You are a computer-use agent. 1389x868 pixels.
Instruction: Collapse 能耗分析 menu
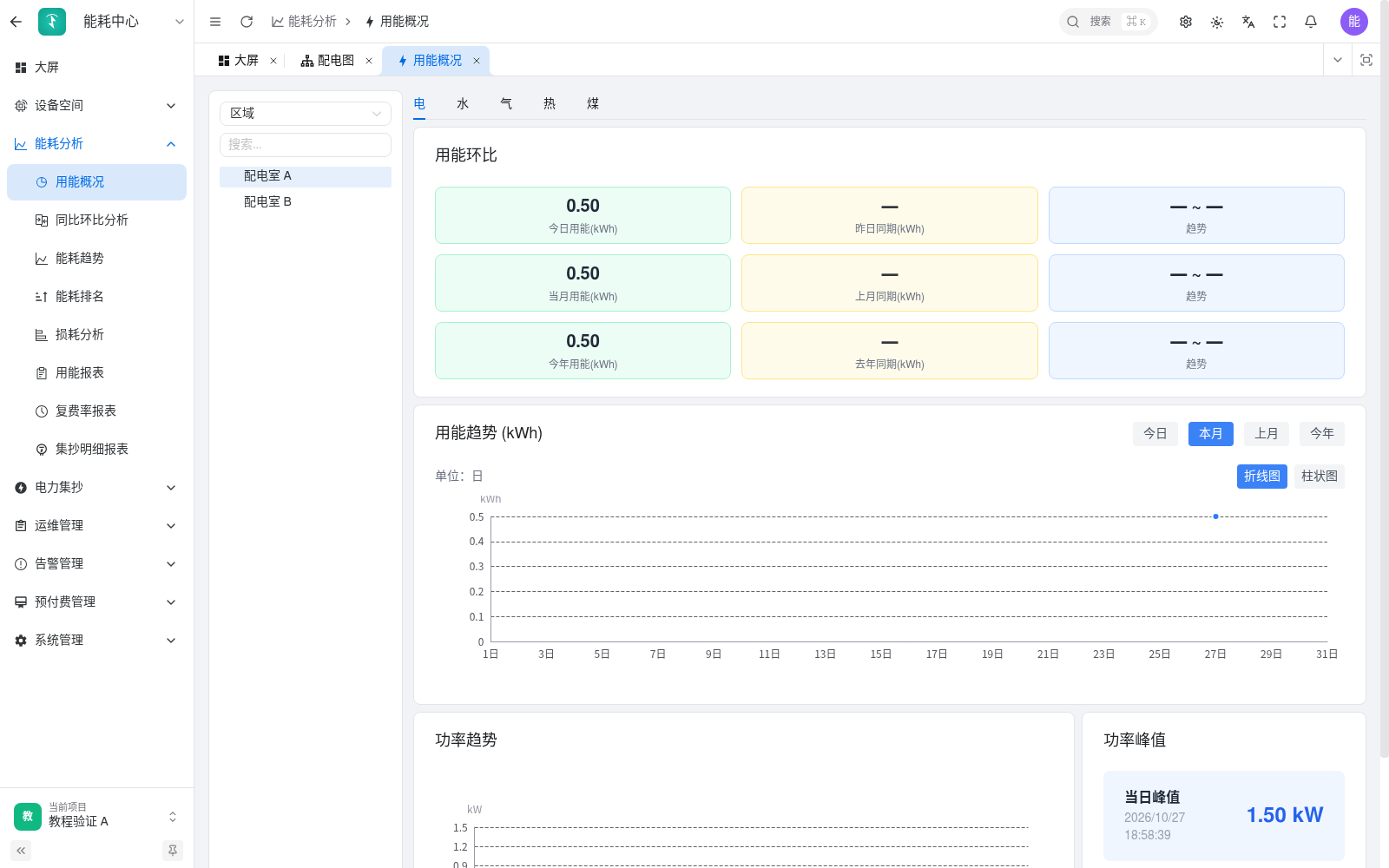pos(96,143)
